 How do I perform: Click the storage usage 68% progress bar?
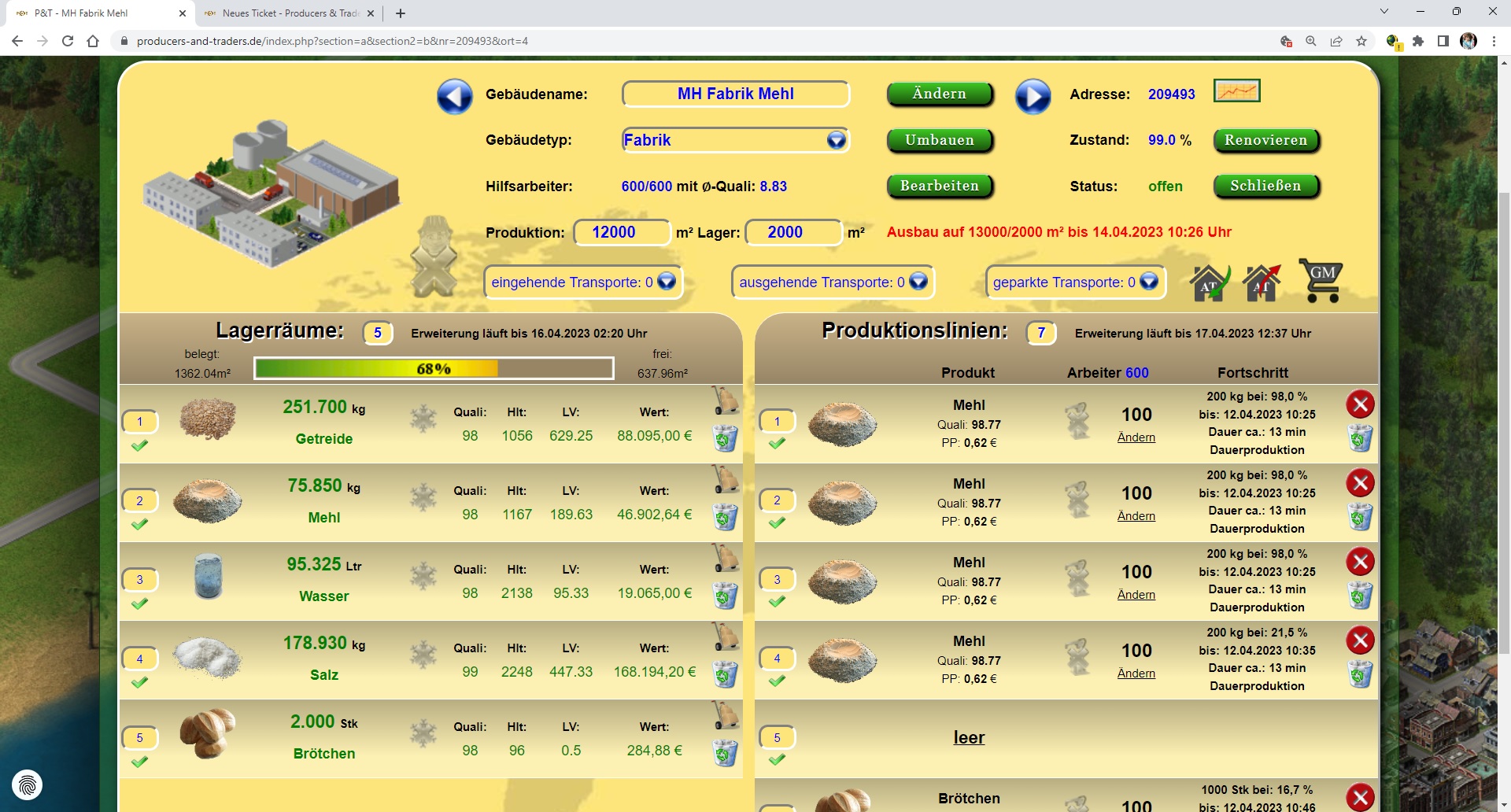434,368
